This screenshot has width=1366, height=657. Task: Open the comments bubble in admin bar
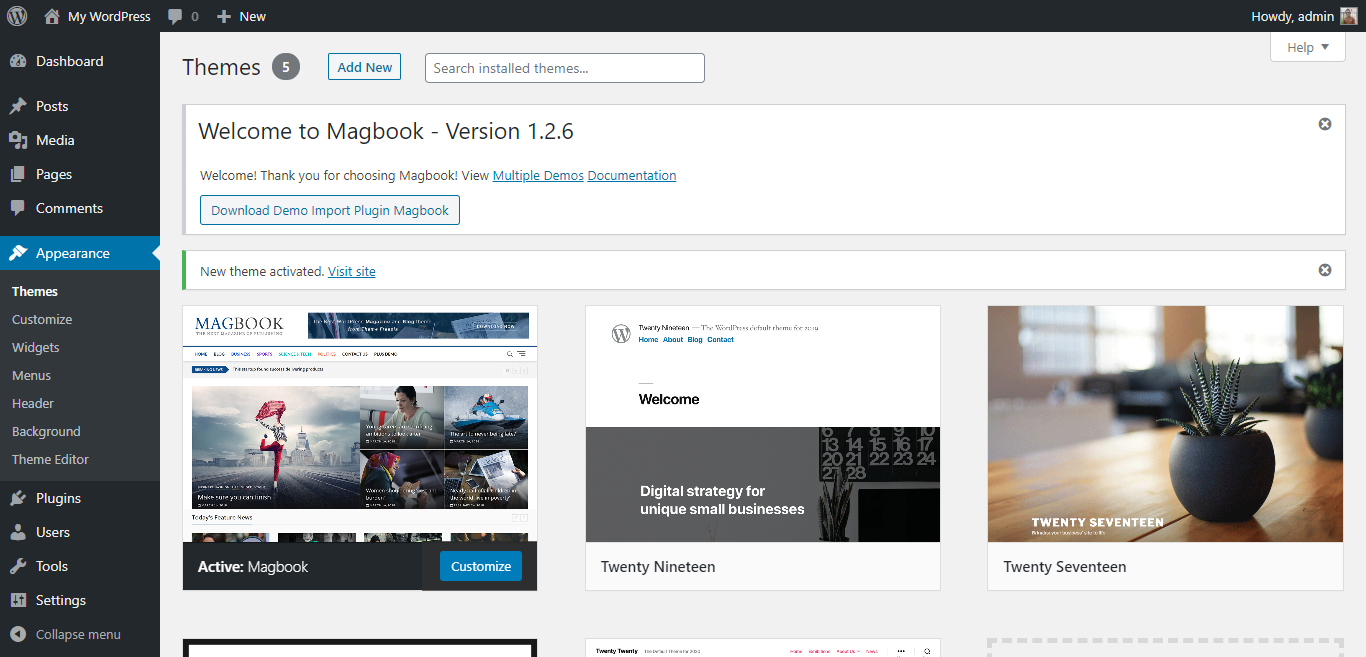coord(176,17)
